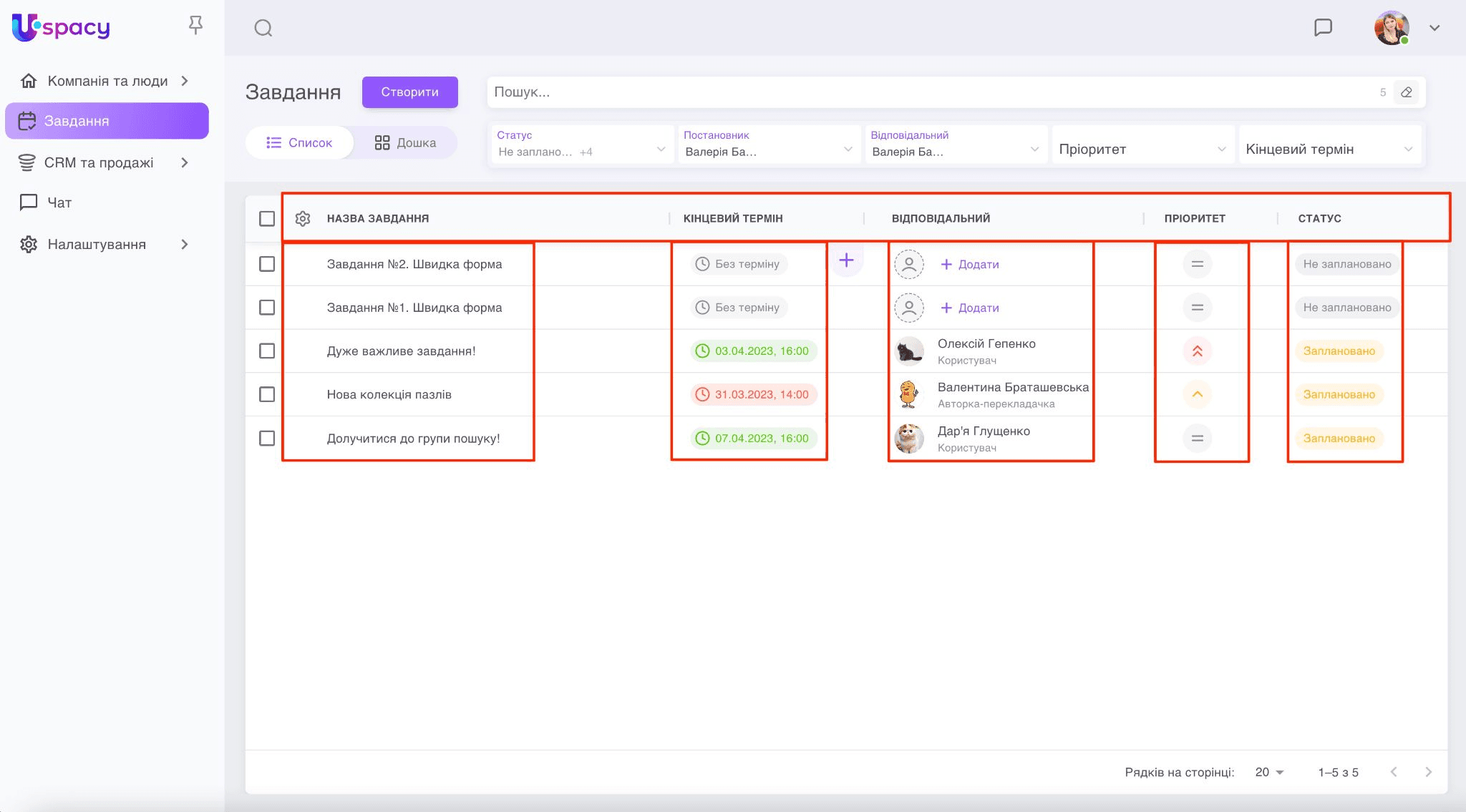
Task: Click the Uspacy logo
Action: point(61,27)
